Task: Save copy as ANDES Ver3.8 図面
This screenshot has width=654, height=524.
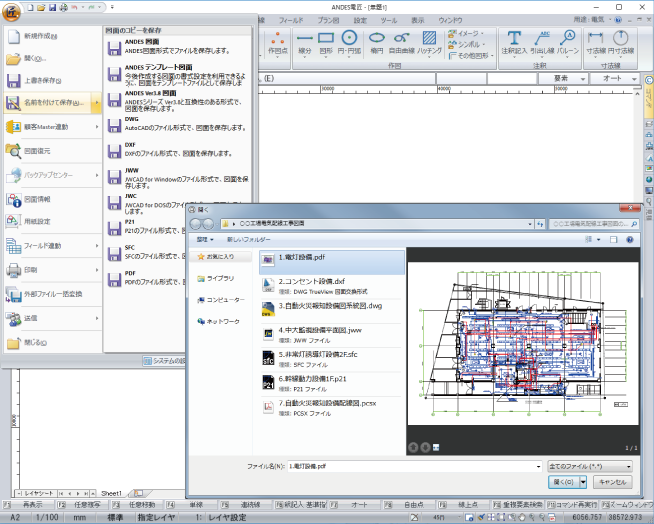Action: coord(178,100)
